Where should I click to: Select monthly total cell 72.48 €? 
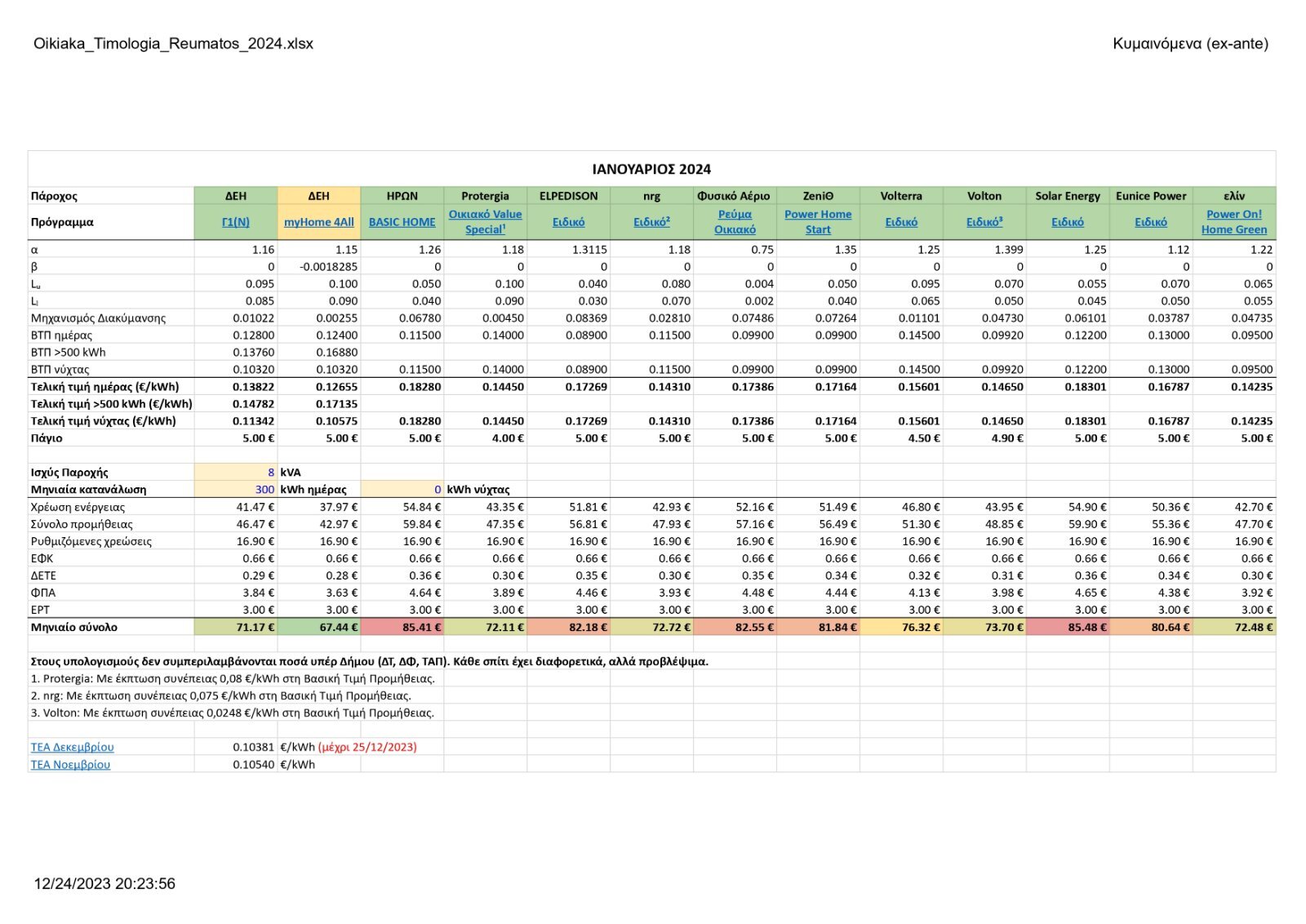(x=1234, y=628)
